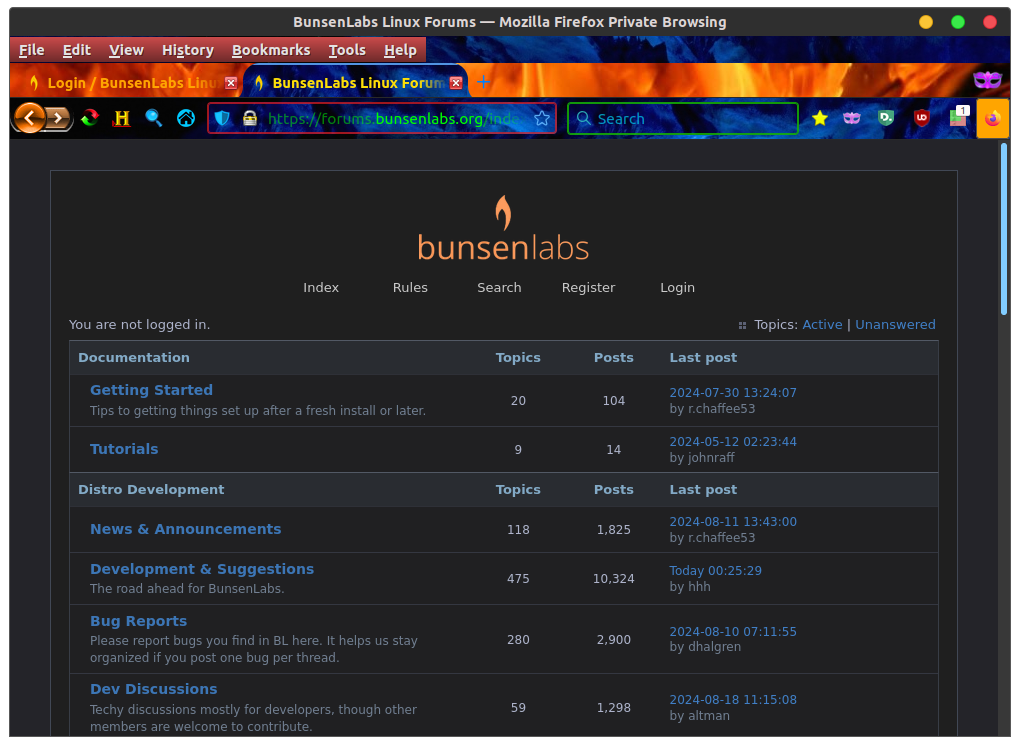Click the magnifier find icon in toolbar
1020x746 pixels.
(154, 118)
